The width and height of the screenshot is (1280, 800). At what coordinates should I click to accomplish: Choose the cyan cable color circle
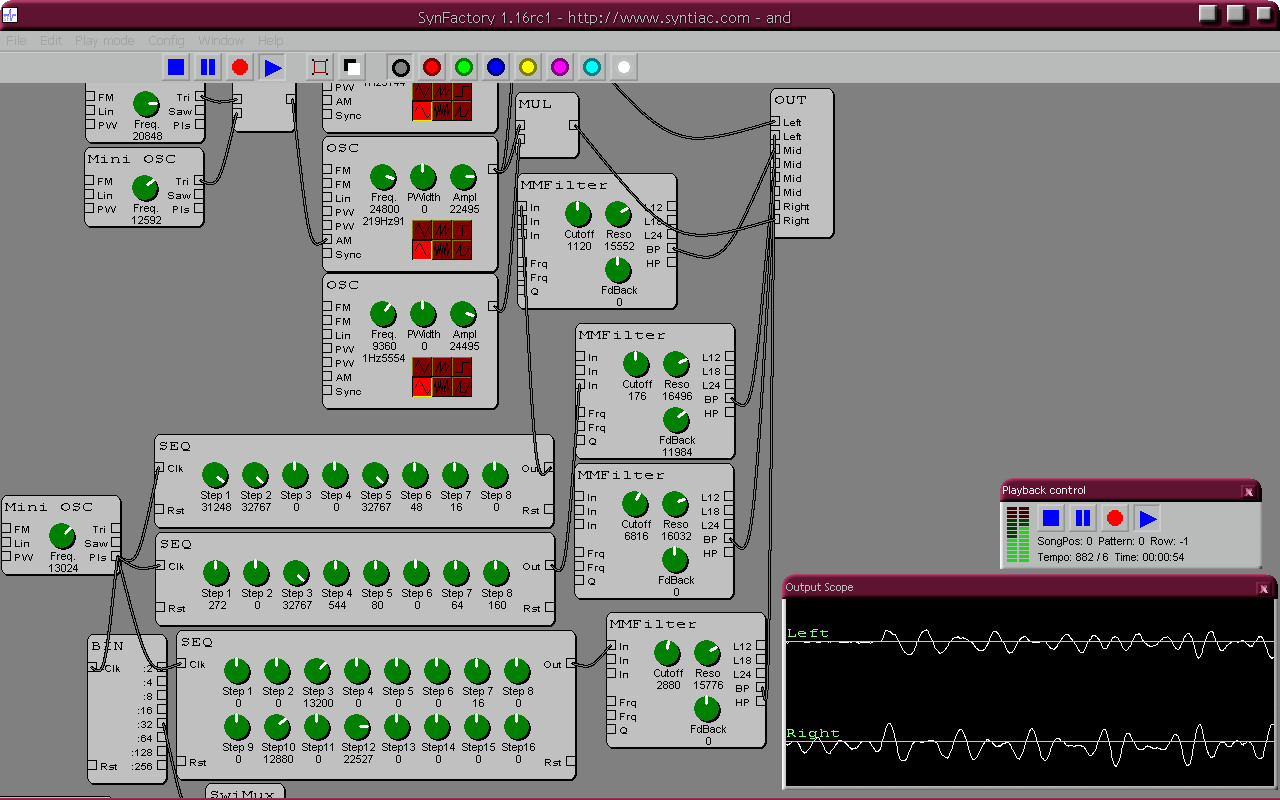(592, 68)
